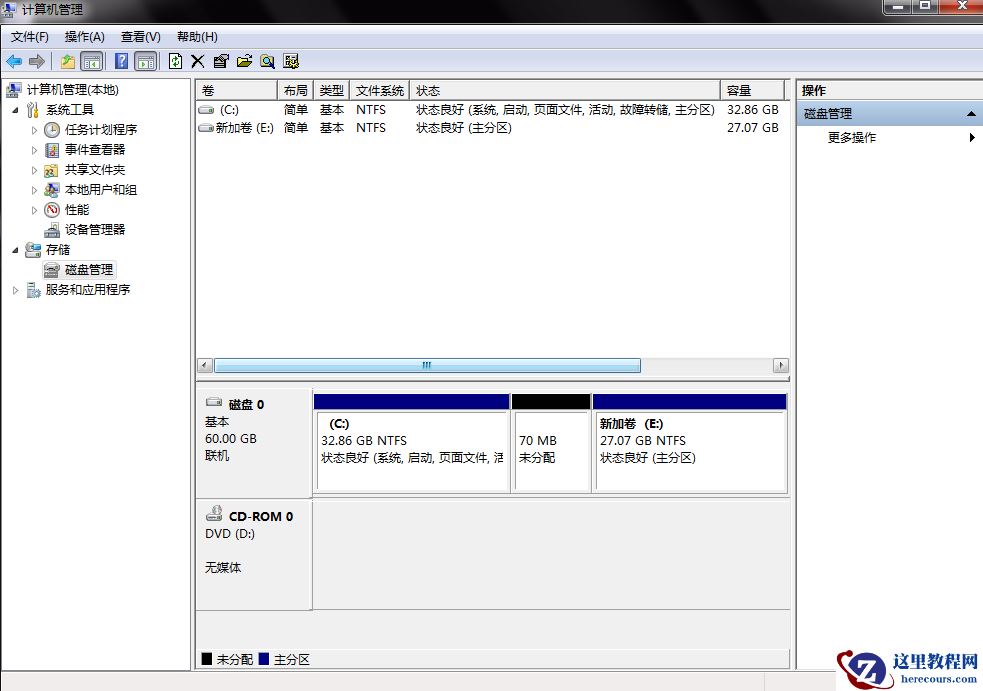983x691 pixels.
Task: Open the properties toolbar icon
Action: point(222,60)
